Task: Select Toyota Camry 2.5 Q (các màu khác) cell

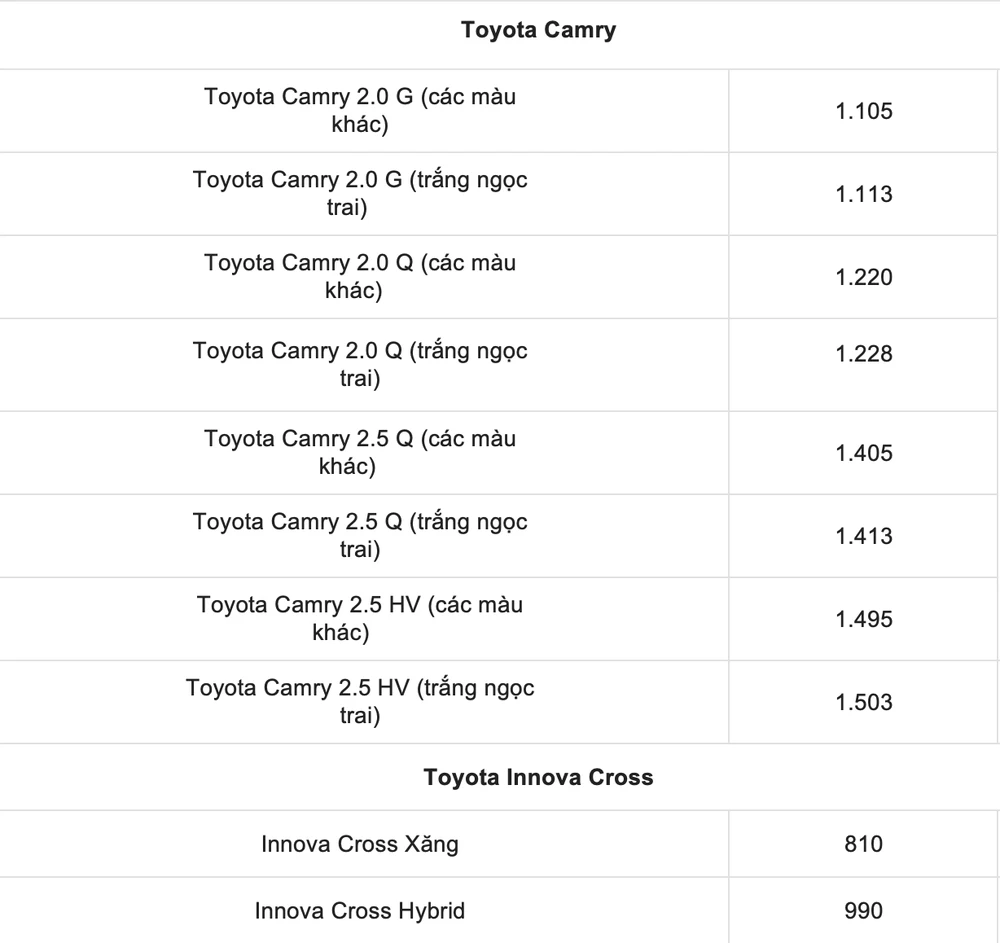Action: tap(360, 452)
